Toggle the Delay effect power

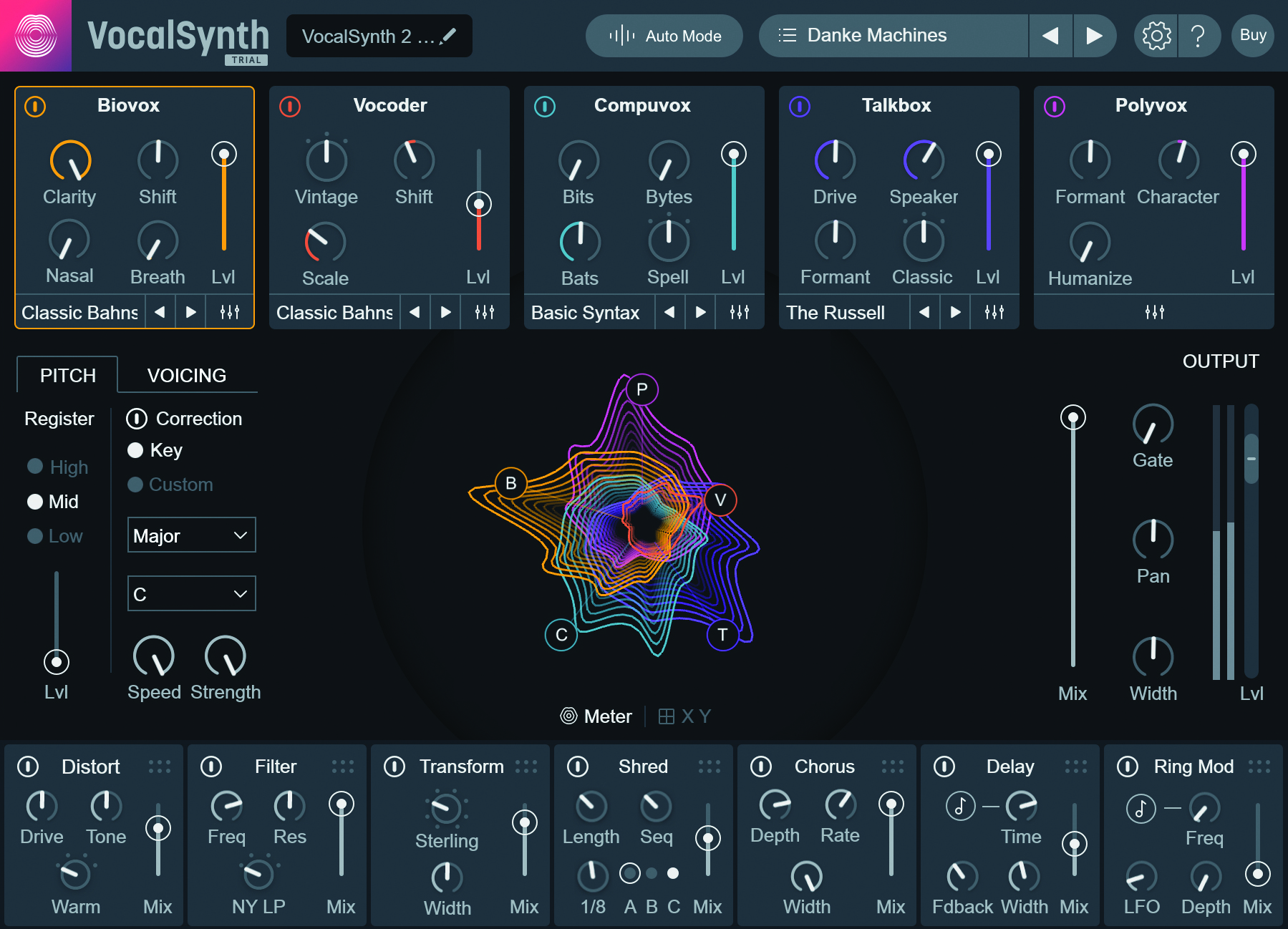pos(944,767)
